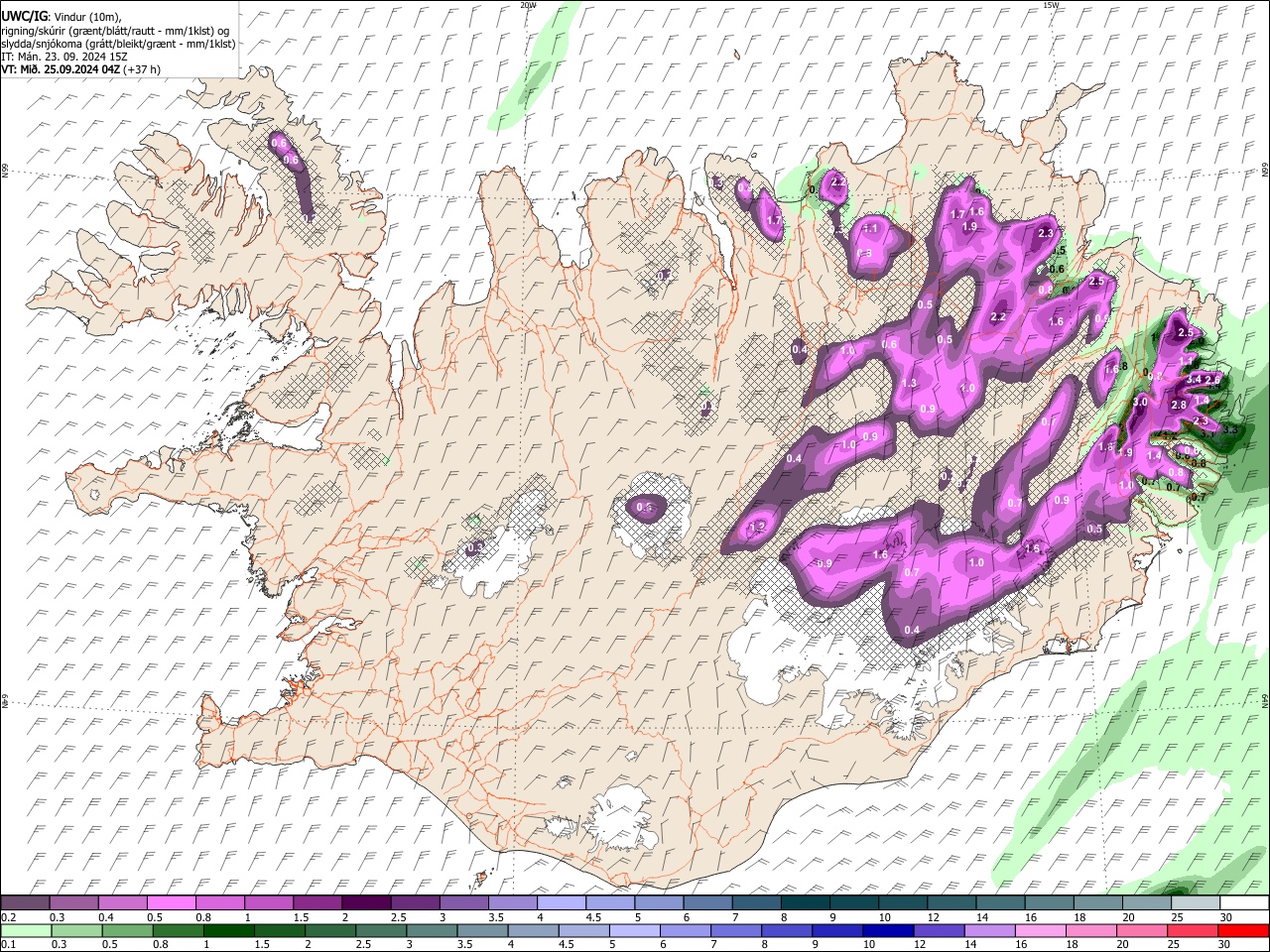The width and height of the screenshot is (1270, 952).
Task: Click the '0.1' label in the legend
Action: point(9,944)
